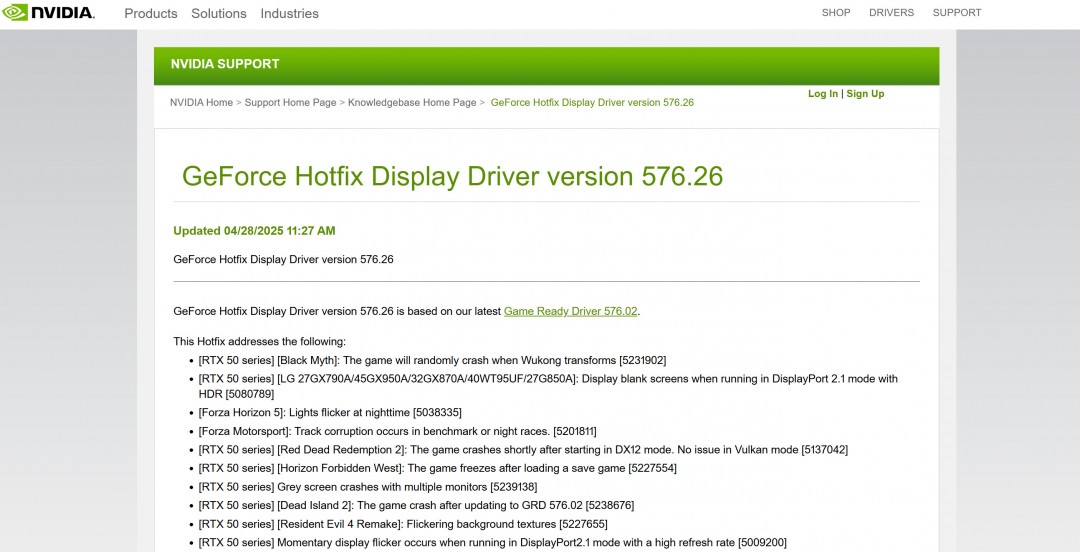The height and width of the screenshot is (552, 1080).
Task: Click the NVIDIA SUPPORT green banner title
Action: (225, 64)
